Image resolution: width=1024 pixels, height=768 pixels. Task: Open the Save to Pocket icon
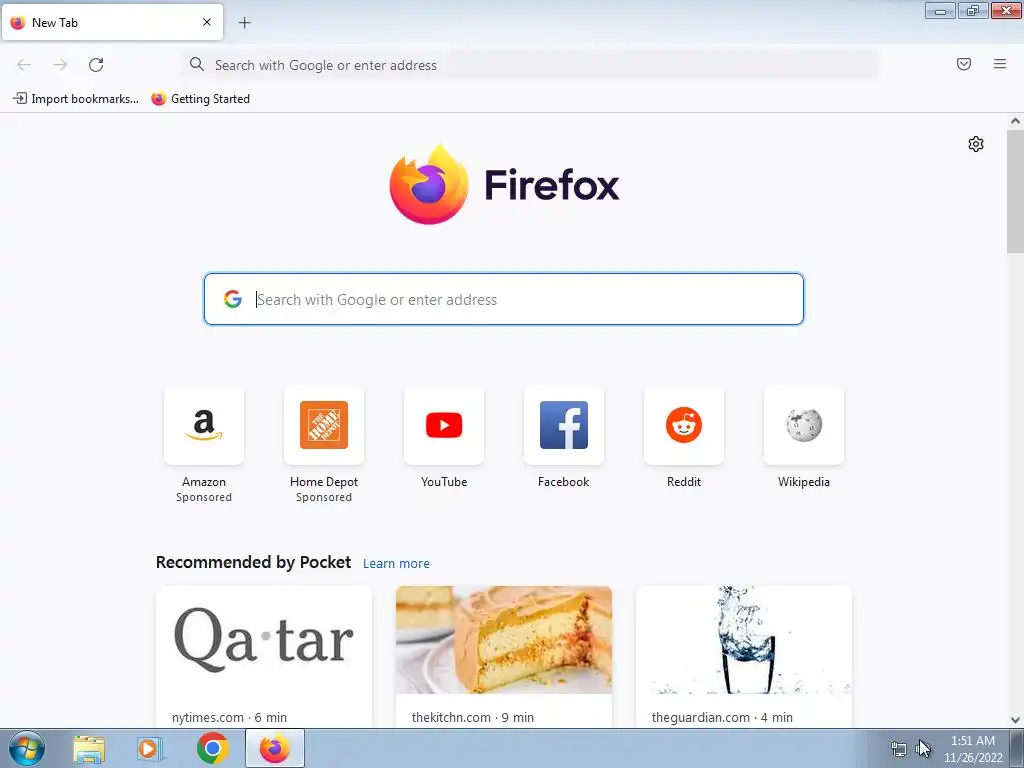[964, 64]
